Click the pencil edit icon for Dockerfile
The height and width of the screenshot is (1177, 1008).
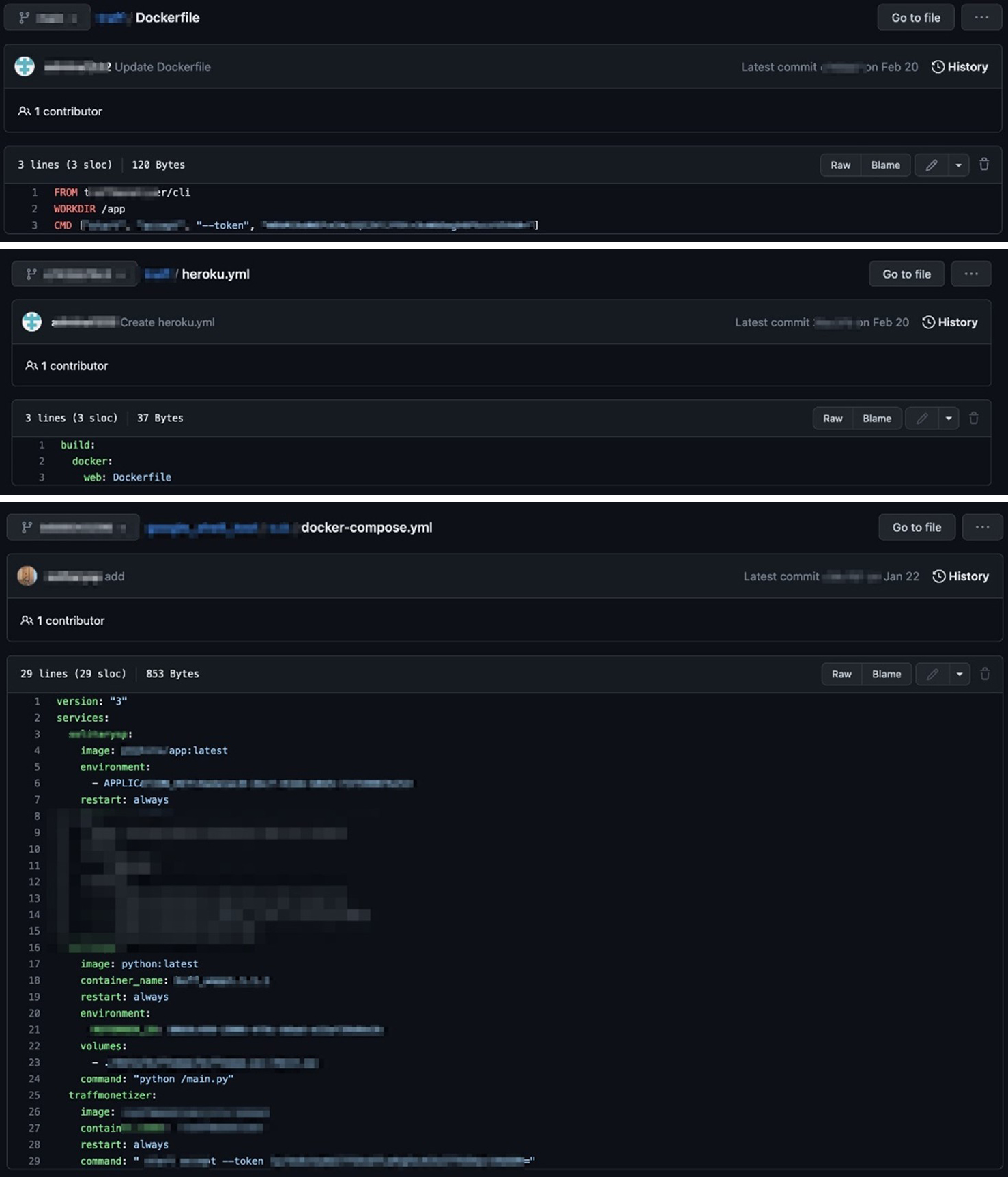931,165
